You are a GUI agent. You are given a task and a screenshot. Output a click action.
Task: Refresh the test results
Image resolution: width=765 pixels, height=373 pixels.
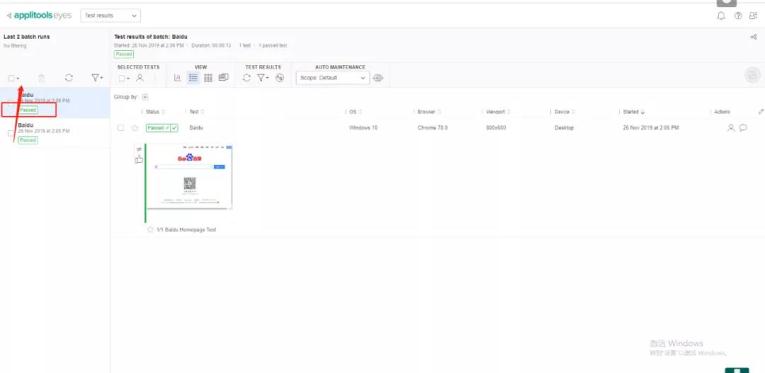click(x=246, y=78)
